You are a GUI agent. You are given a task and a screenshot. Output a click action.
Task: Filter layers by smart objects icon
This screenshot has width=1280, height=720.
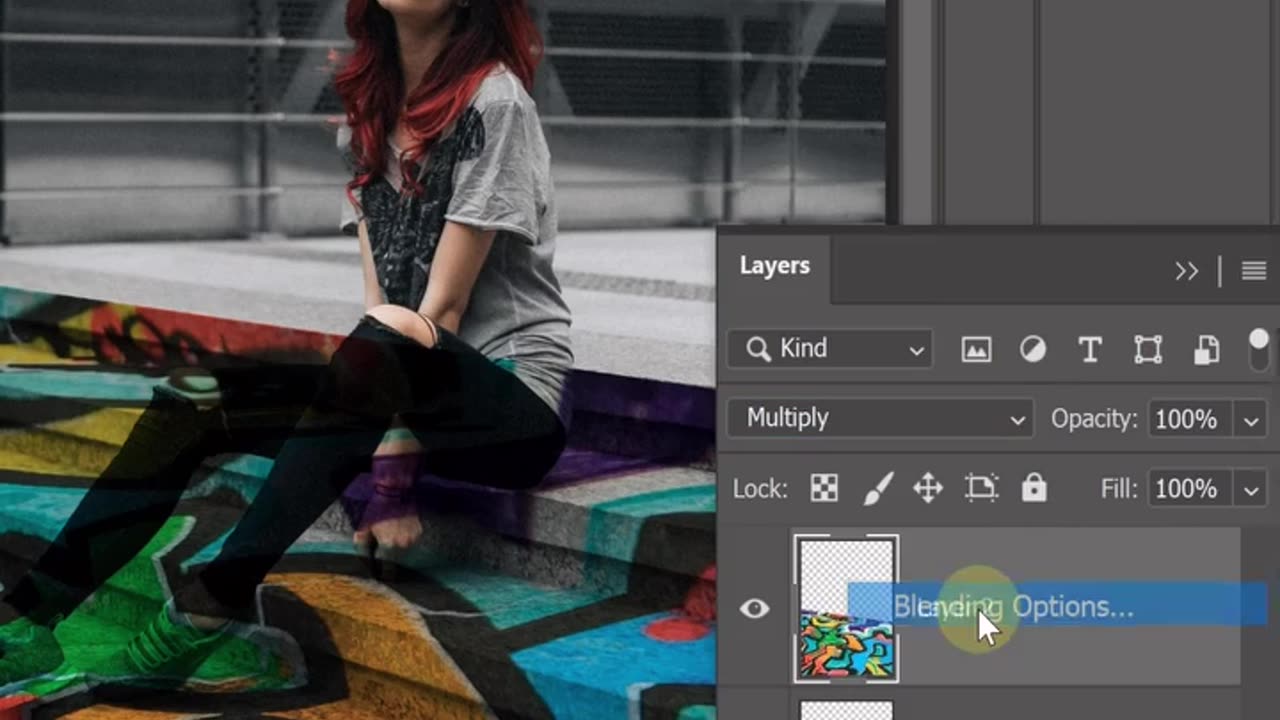(x=1207, y=349)
